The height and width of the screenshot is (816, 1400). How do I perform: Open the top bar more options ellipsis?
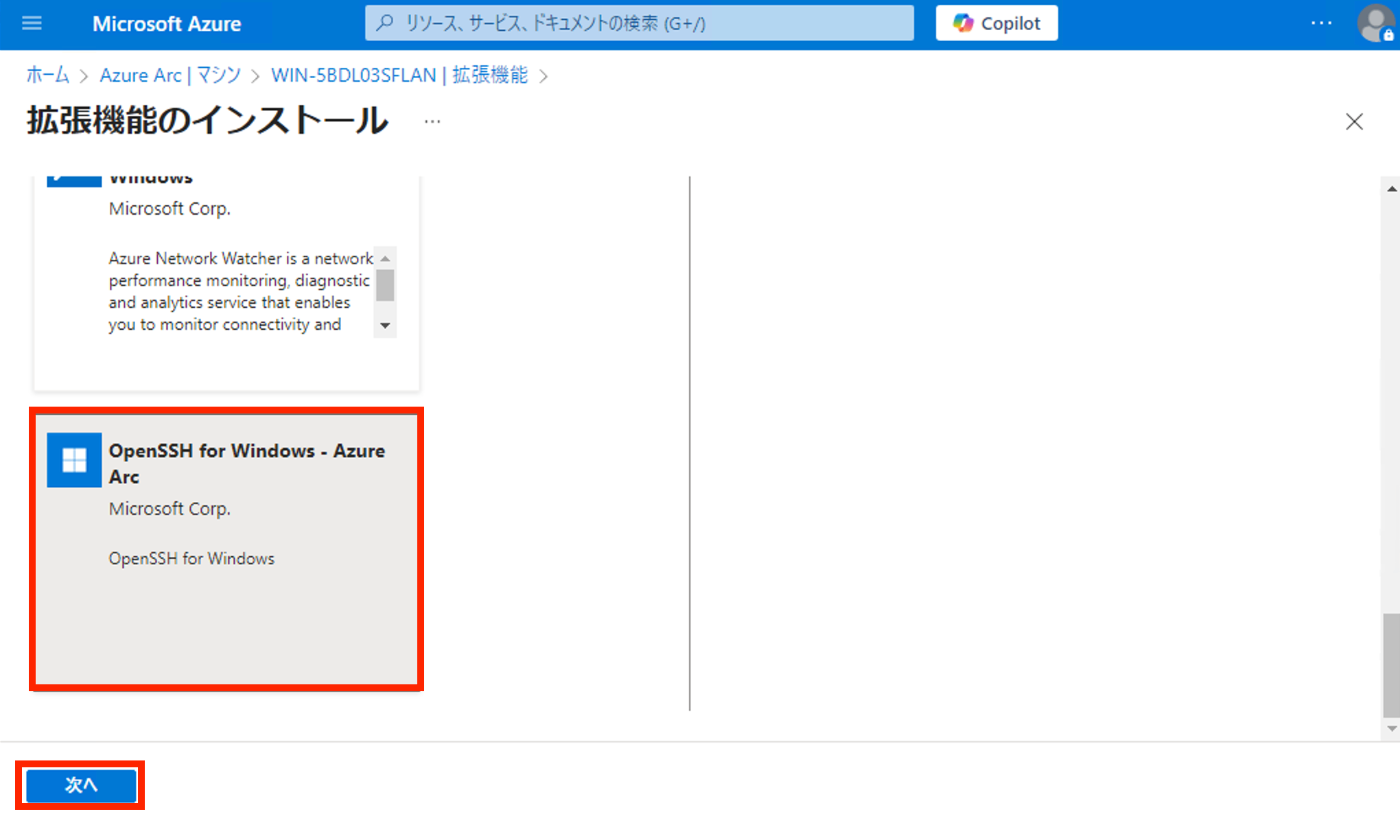click(1322, 23)
